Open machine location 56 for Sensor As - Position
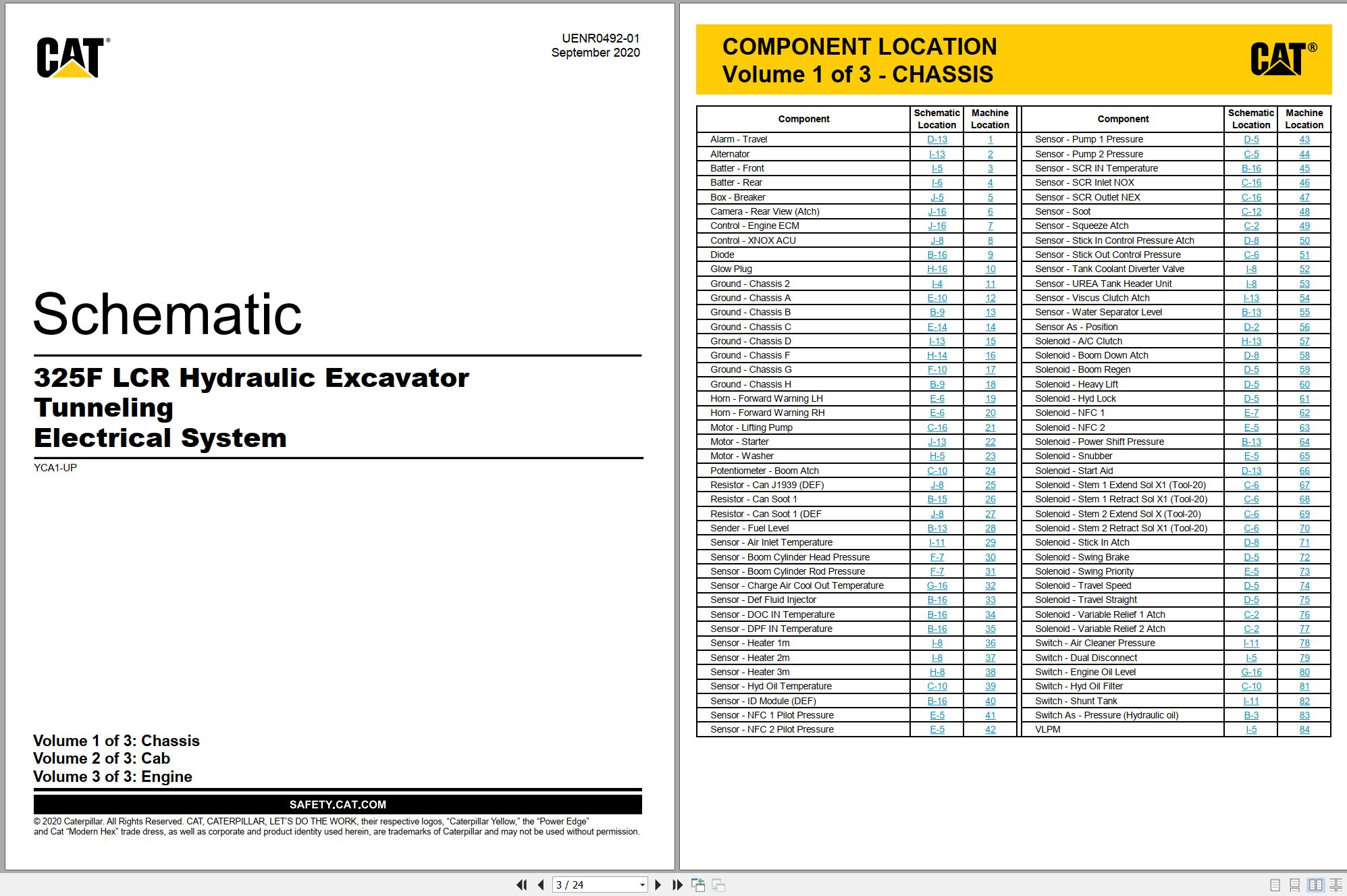The image size is (1347, 896). (x=1304, y=327)
